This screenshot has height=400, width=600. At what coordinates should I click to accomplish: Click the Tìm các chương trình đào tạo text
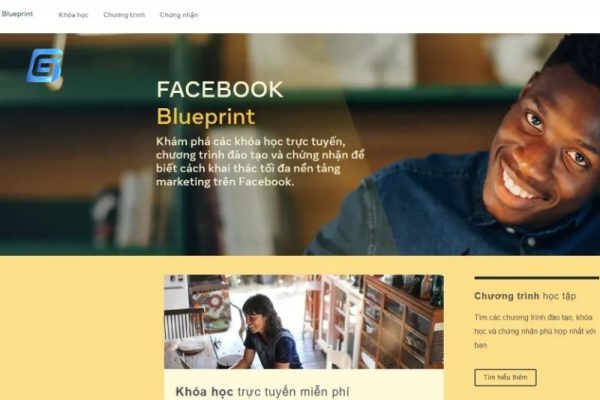[535, 331]
